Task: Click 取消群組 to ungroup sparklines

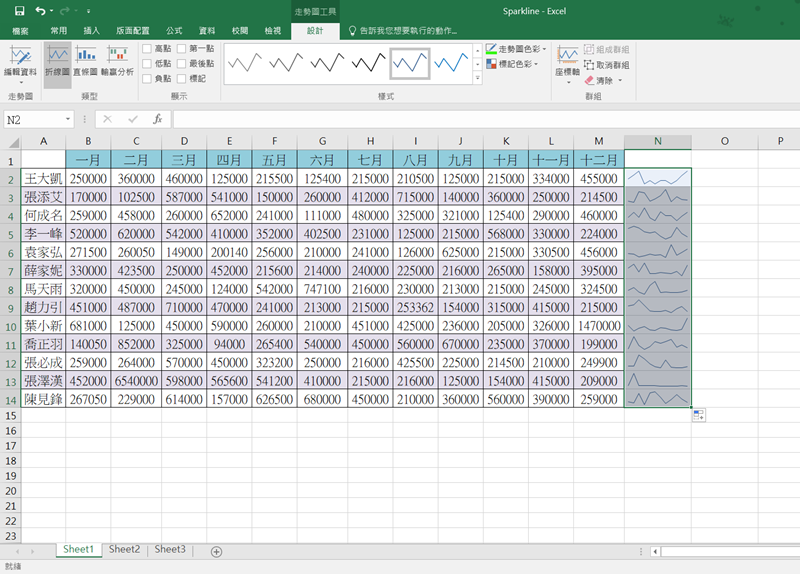Action: [x=606, y=65]
